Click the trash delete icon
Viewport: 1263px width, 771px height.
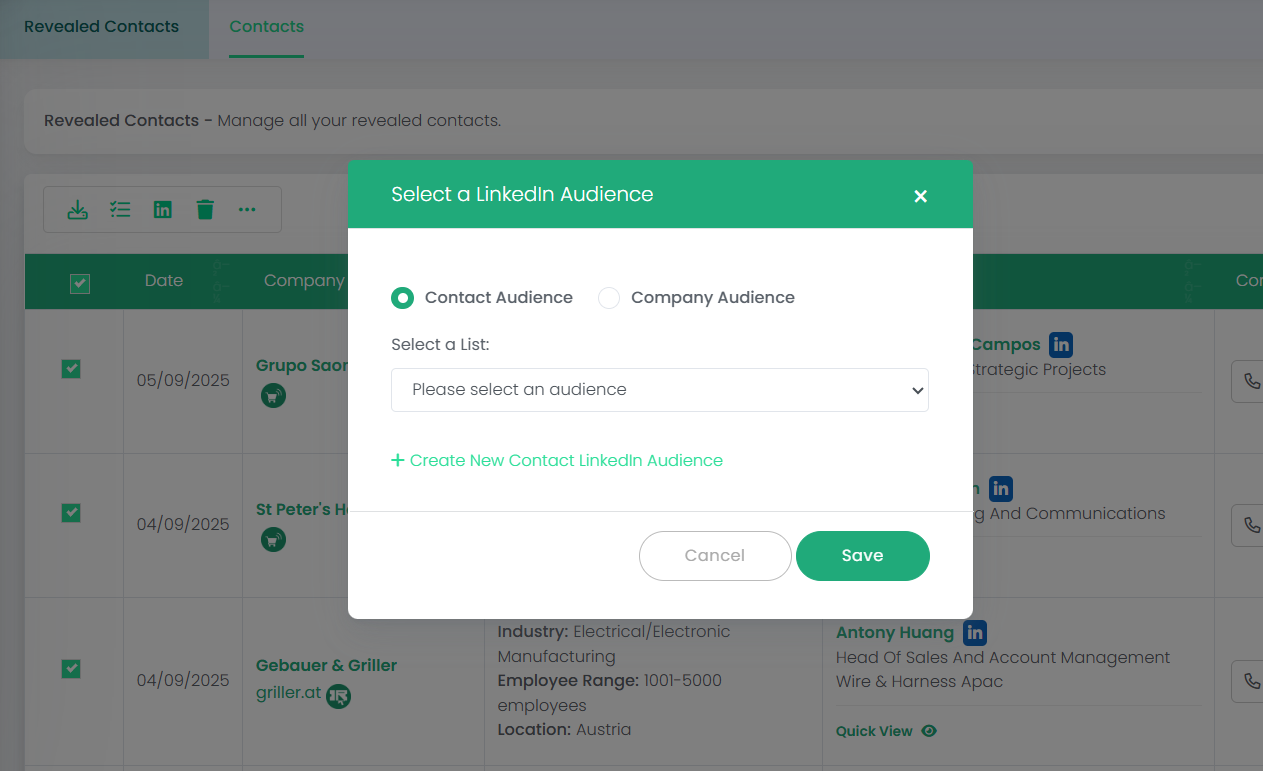205,209
